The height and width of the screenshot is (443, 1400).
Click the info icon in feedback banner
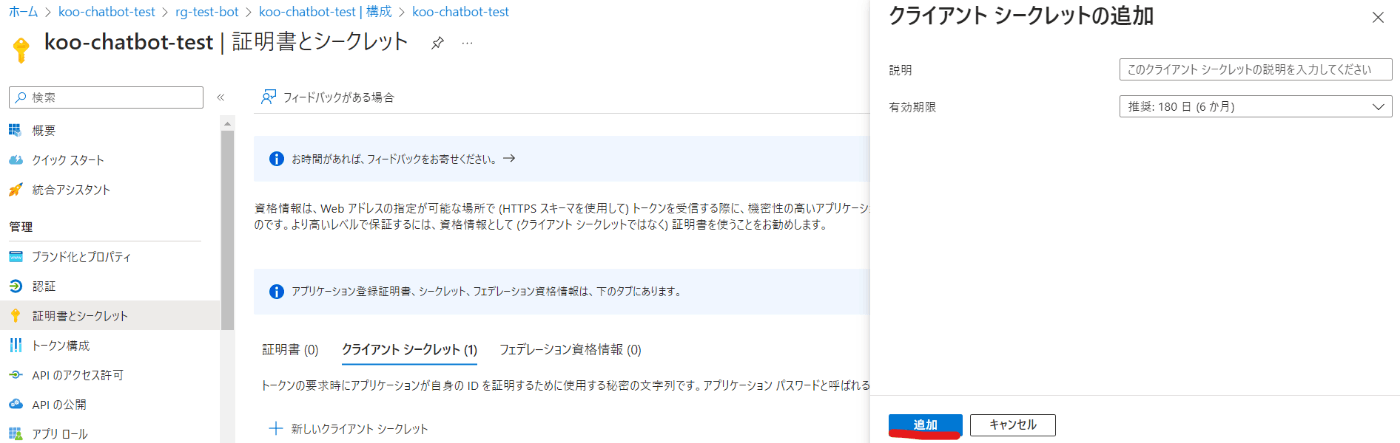[277, 159]
